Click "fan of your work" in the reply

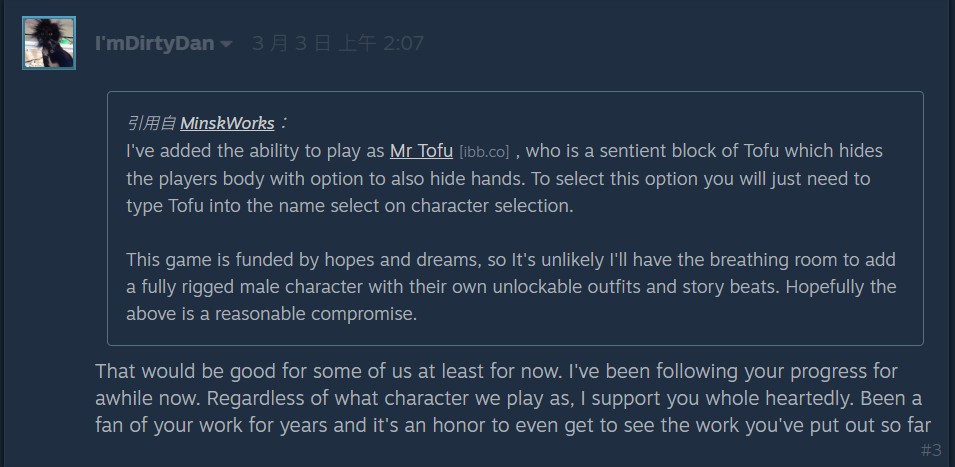pyautogui.click(x=164, y=425)
